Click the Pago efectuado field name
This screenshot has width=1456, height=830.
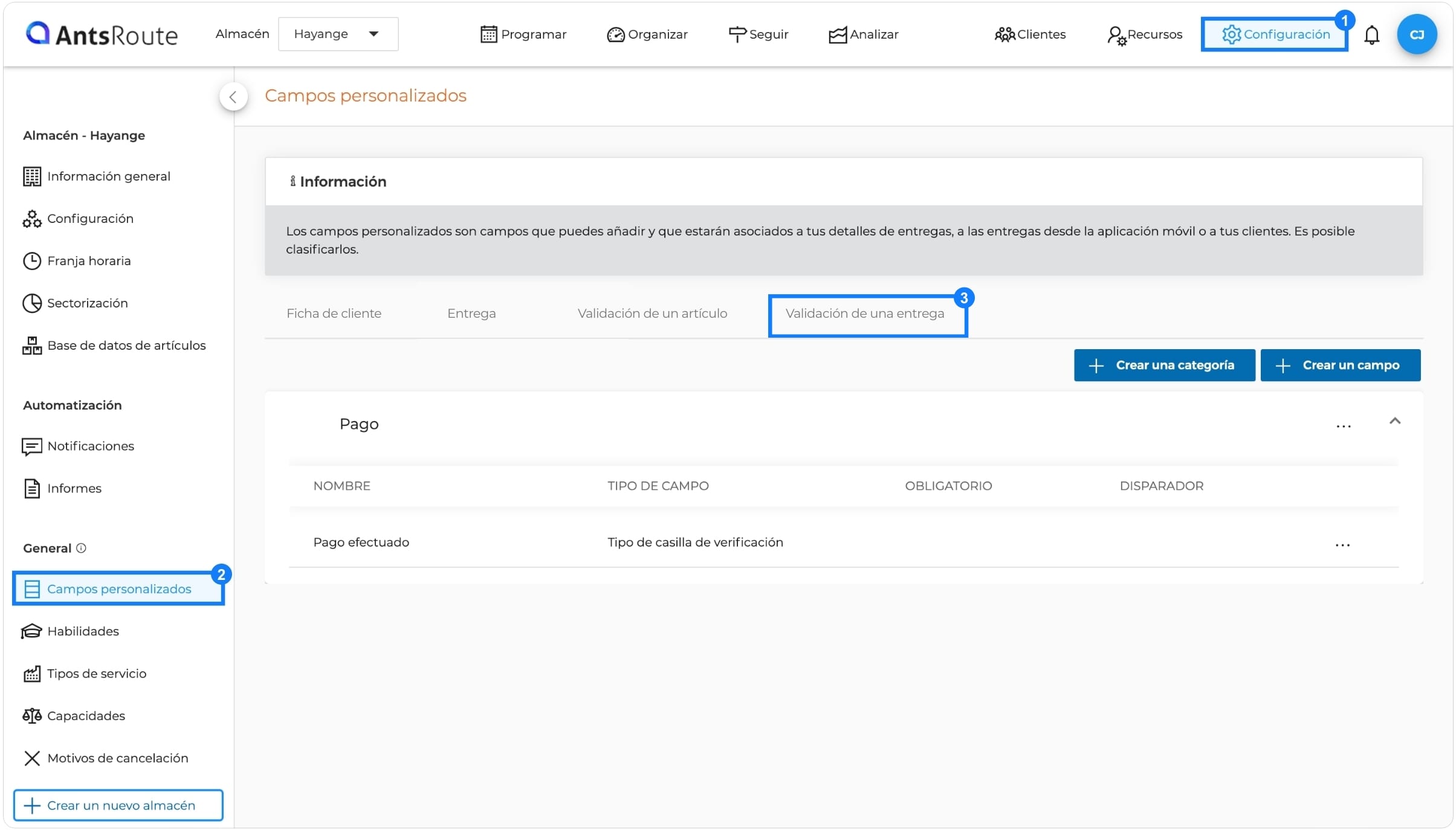pyautogui.click(x=361, y=542)
